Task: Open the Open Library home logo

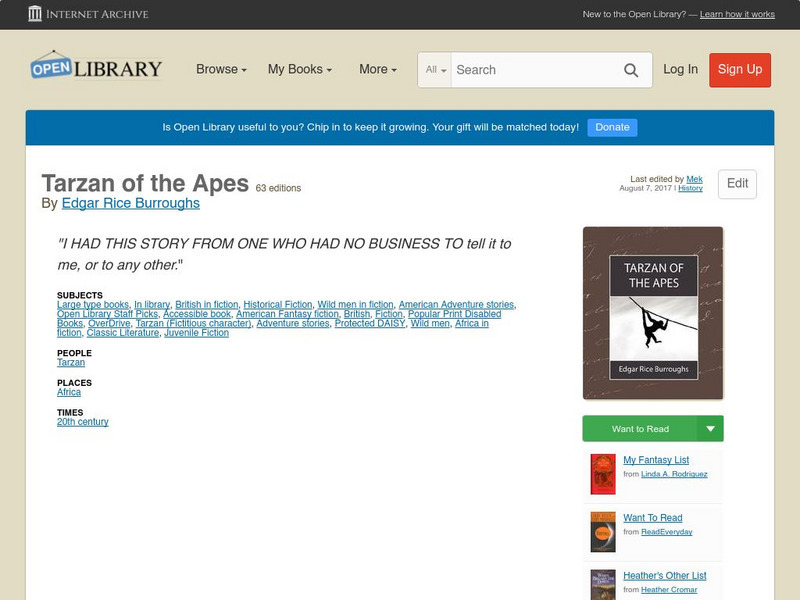Action: 96,66
